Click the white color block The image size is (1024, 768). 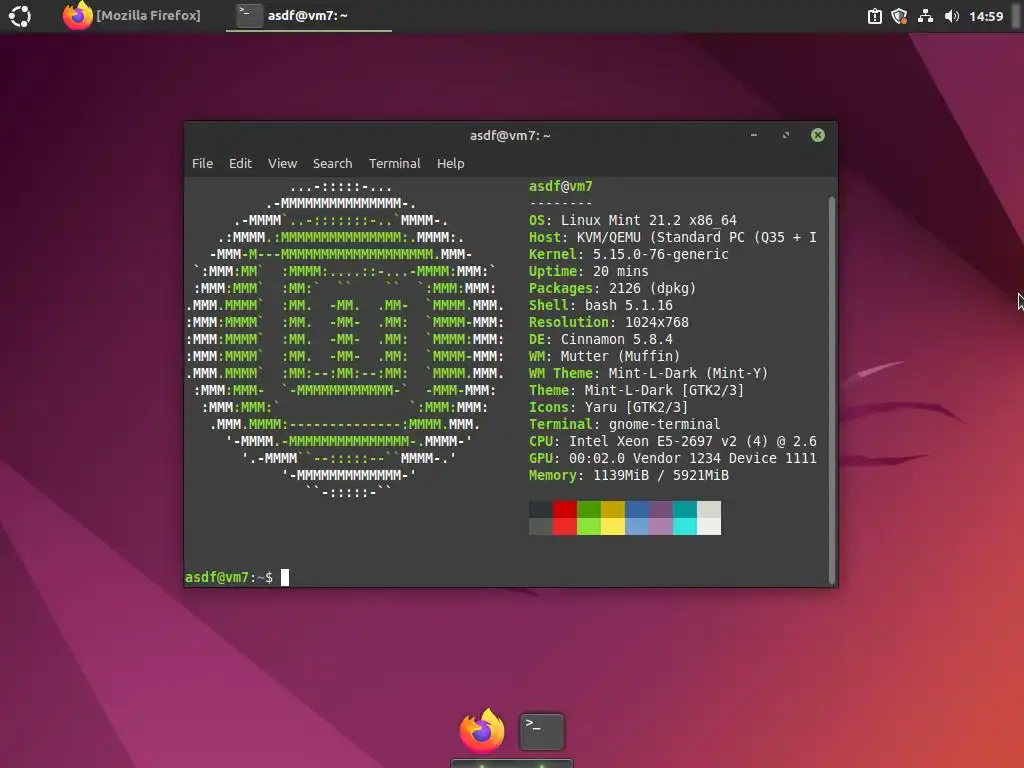pos(709,526)
